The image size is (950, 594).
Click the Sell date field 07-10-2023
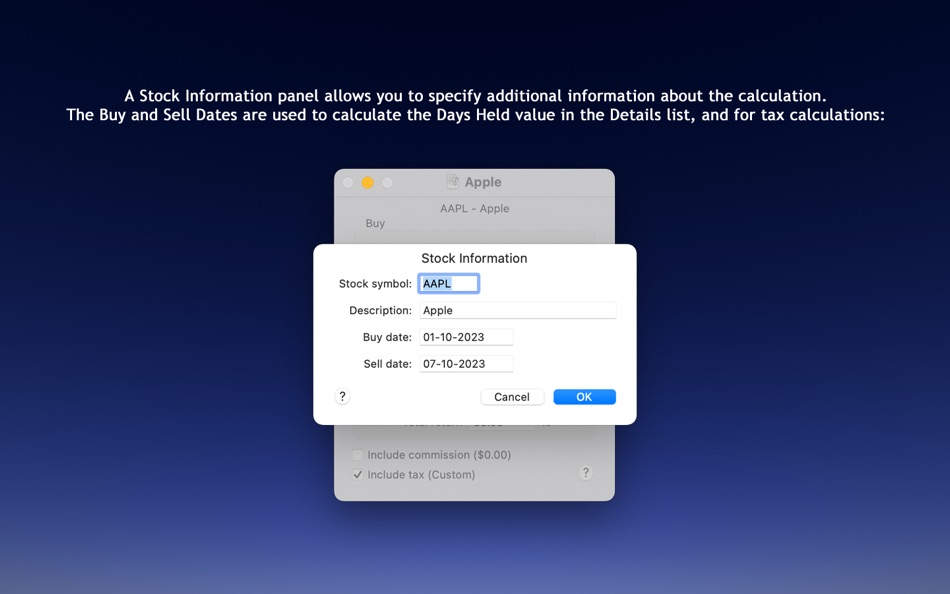pos(466,364)
